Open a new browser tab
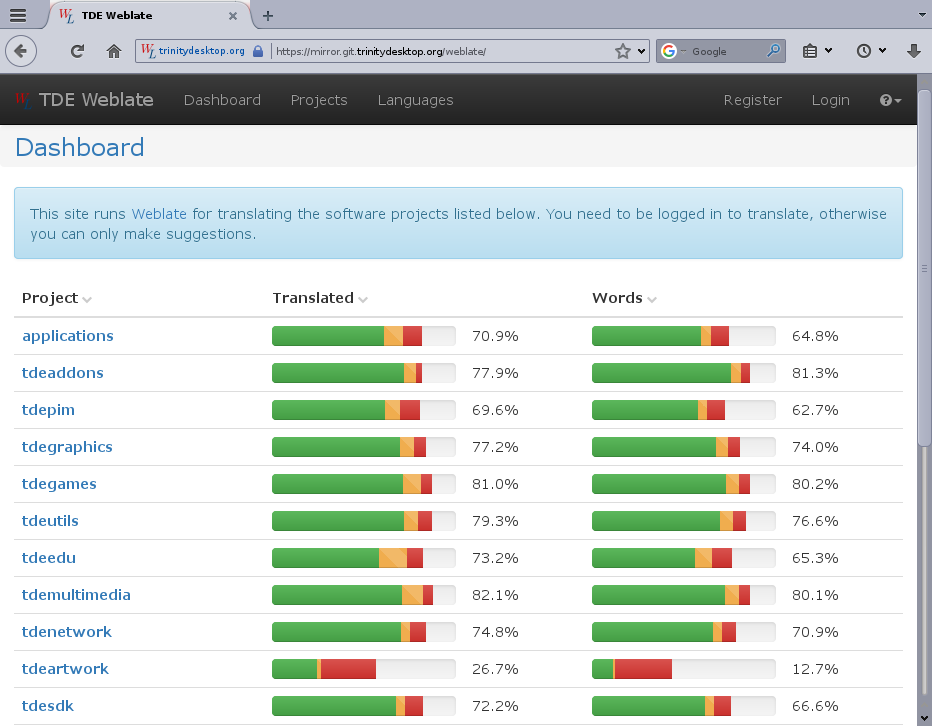932x726 pixels. tap(268, 15)
